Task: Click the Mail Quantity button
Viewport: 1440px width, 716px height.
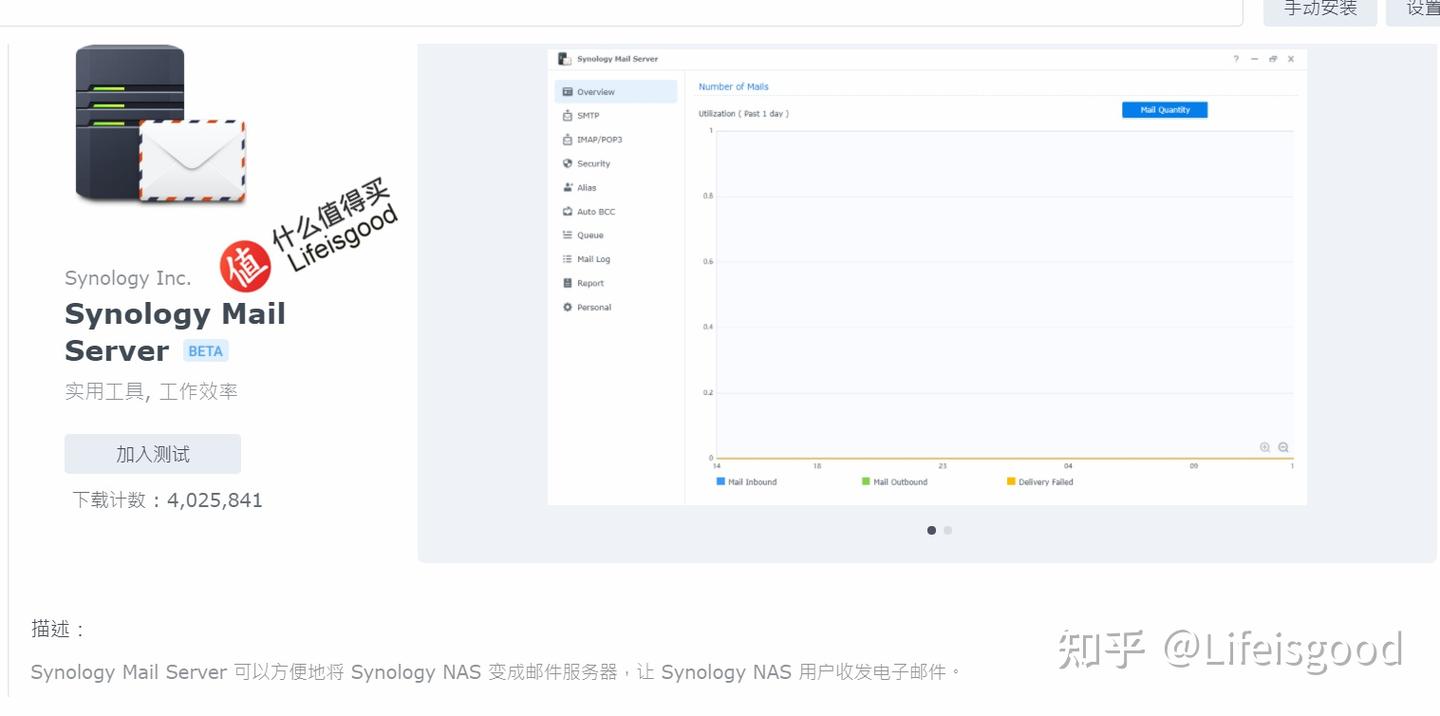Action: tap(1165, 110)
